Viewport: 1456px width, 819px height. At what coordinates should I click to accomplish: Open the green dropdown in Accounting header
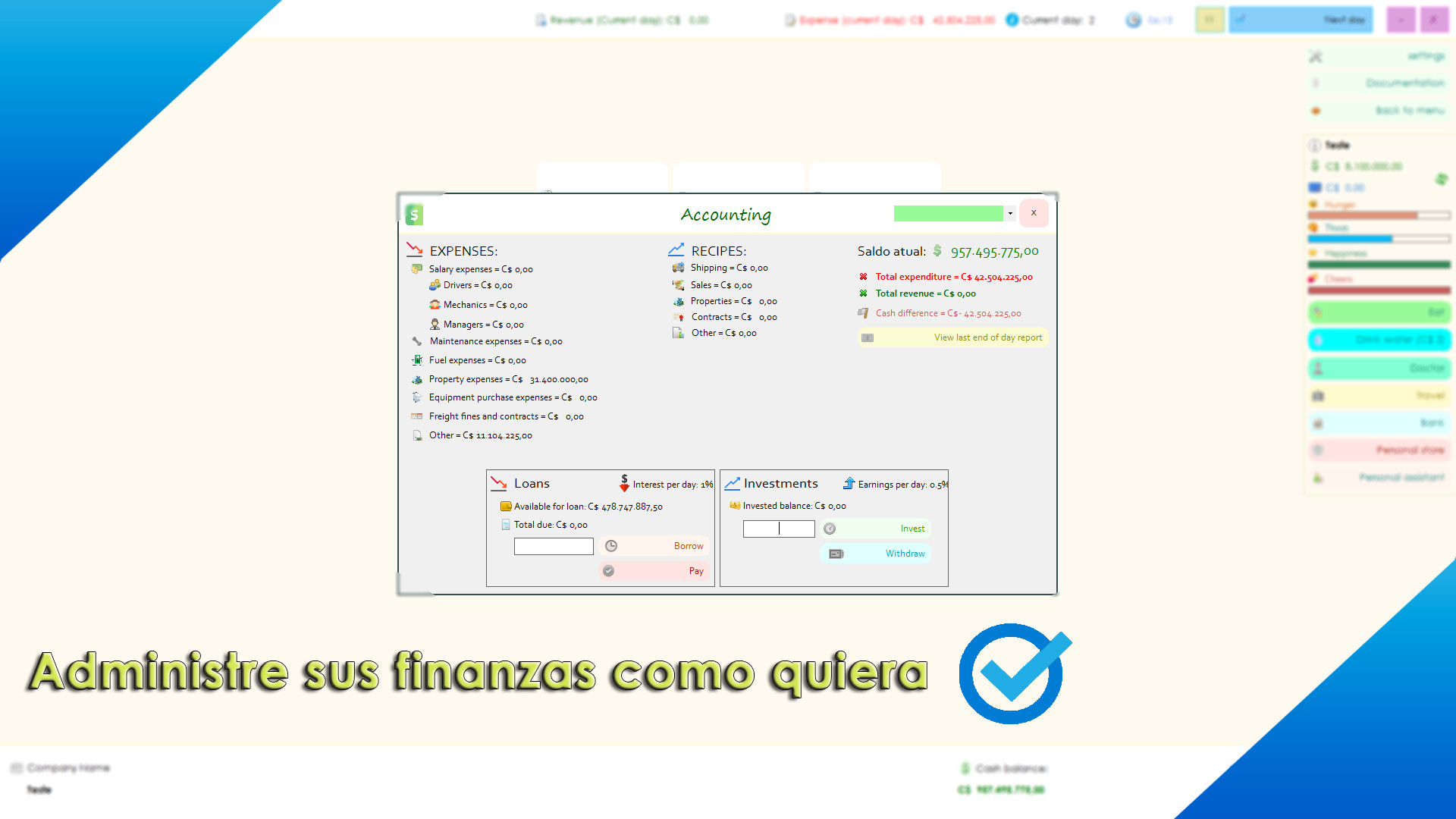[1010, 214]
